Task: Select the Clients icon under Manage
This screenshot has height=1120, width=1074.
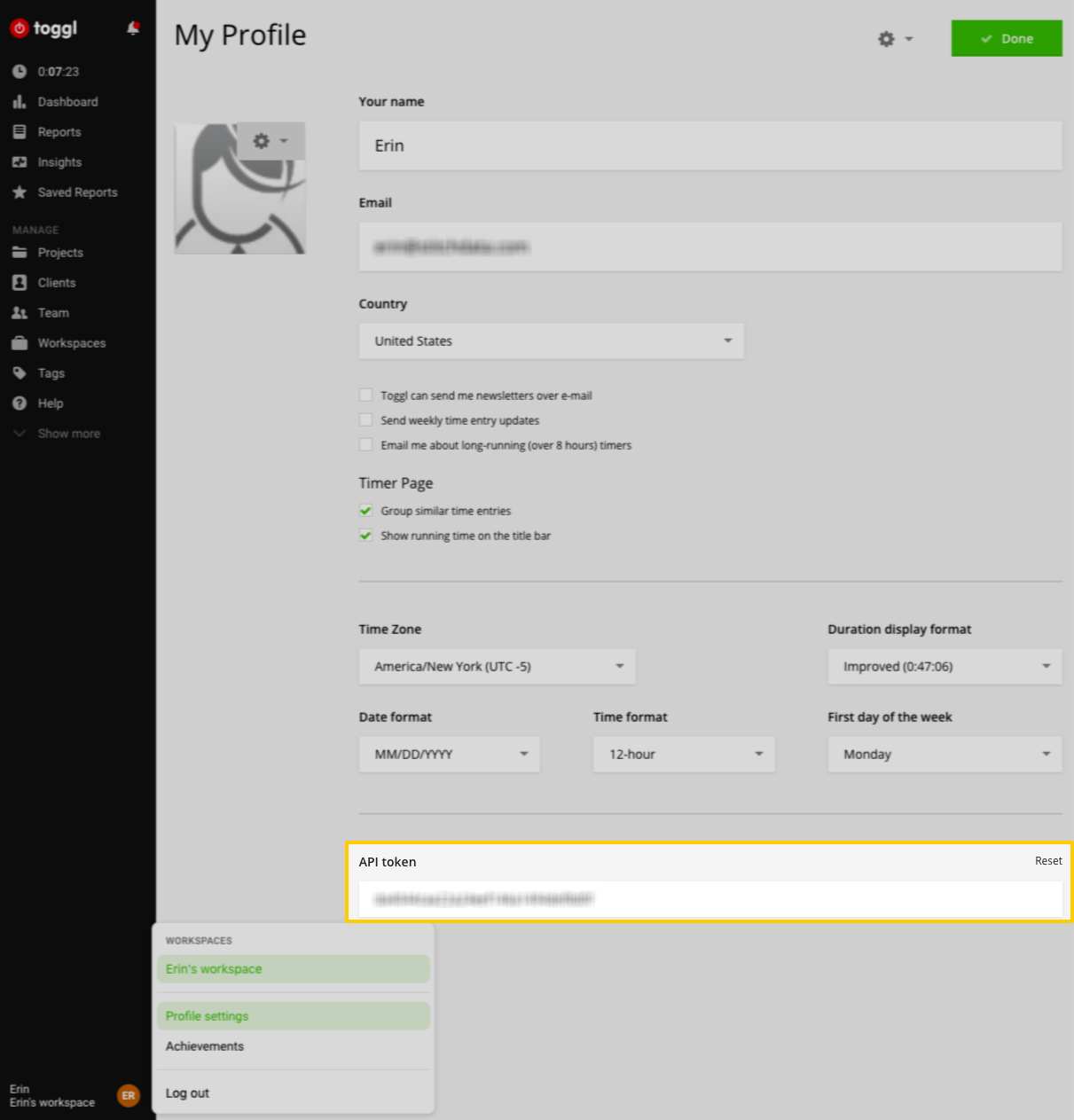Action: click(x=20, y=282)
